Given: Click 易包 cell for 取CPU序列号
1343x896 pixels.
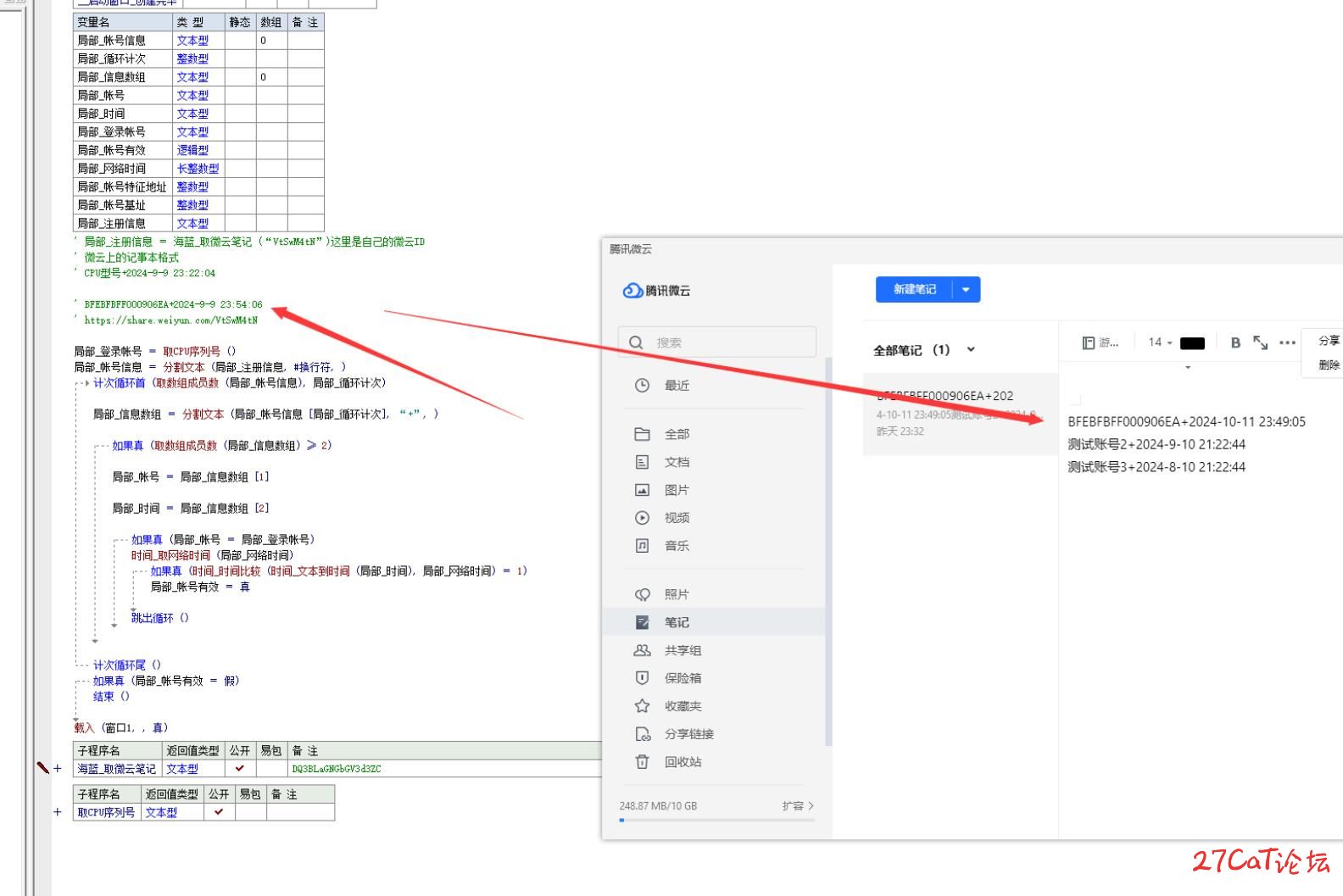Looking at the screenshot, I should [250, 812].
